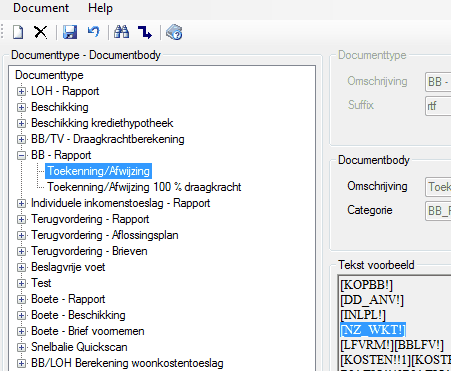Select Beschikking krediethypotheek tree item
The height and width of the screenshot is (371, 451).
(x=102, y=123)
